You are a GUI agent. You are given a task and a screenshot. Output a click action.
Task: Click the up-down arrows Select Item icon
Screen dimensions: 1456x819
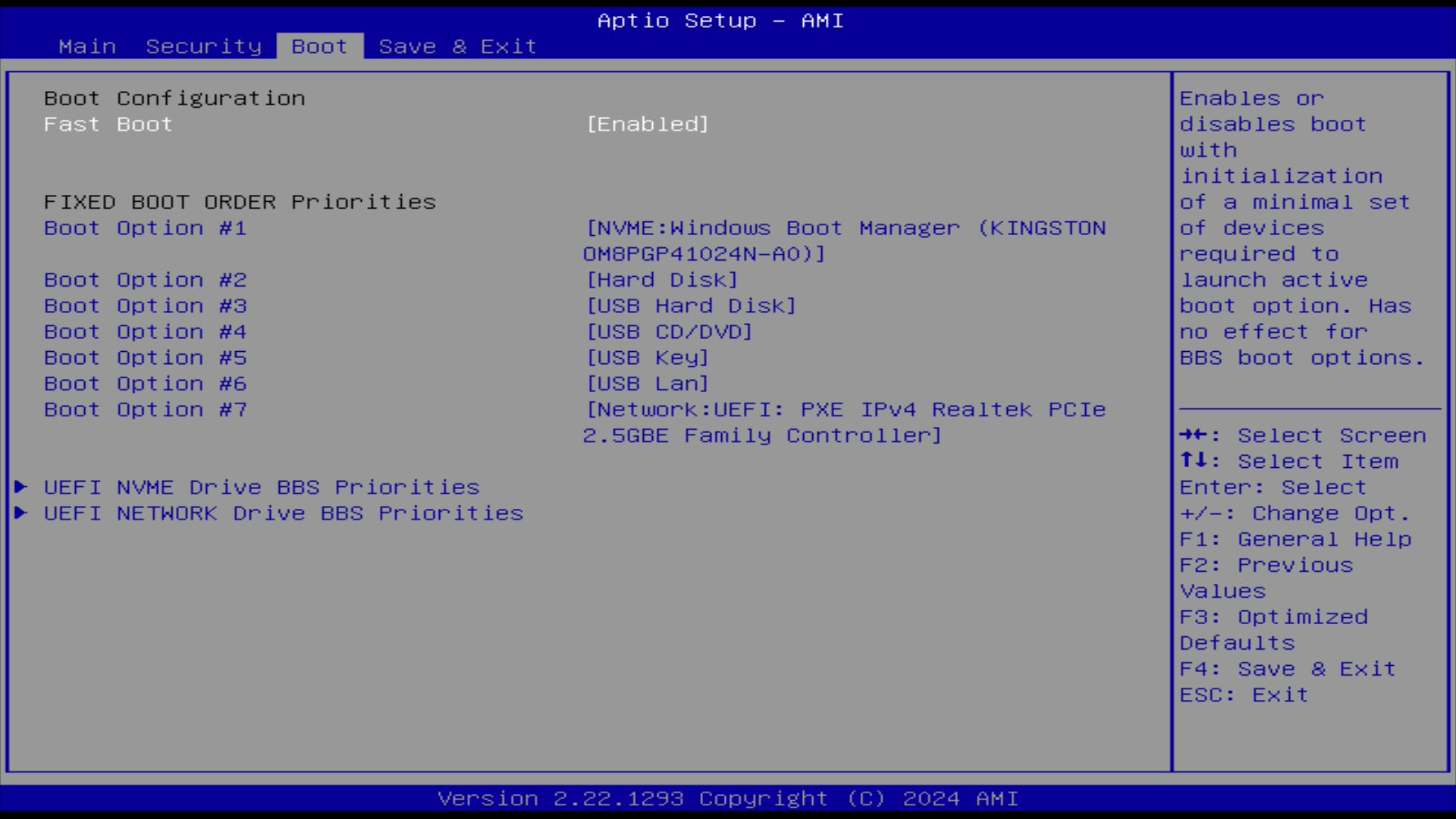1193,460
